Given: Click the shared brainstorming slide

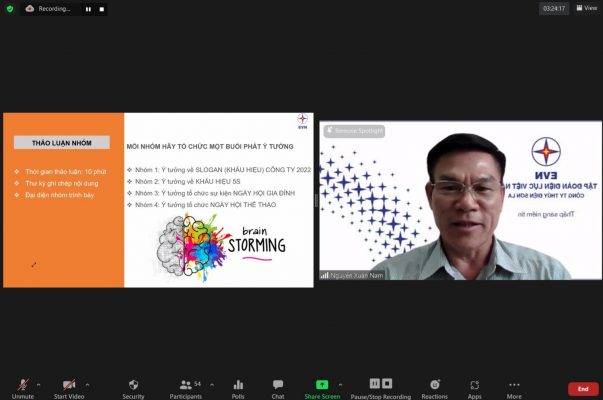Looking at the screenshot, I should pyautogui.click(x=158, y=200).
